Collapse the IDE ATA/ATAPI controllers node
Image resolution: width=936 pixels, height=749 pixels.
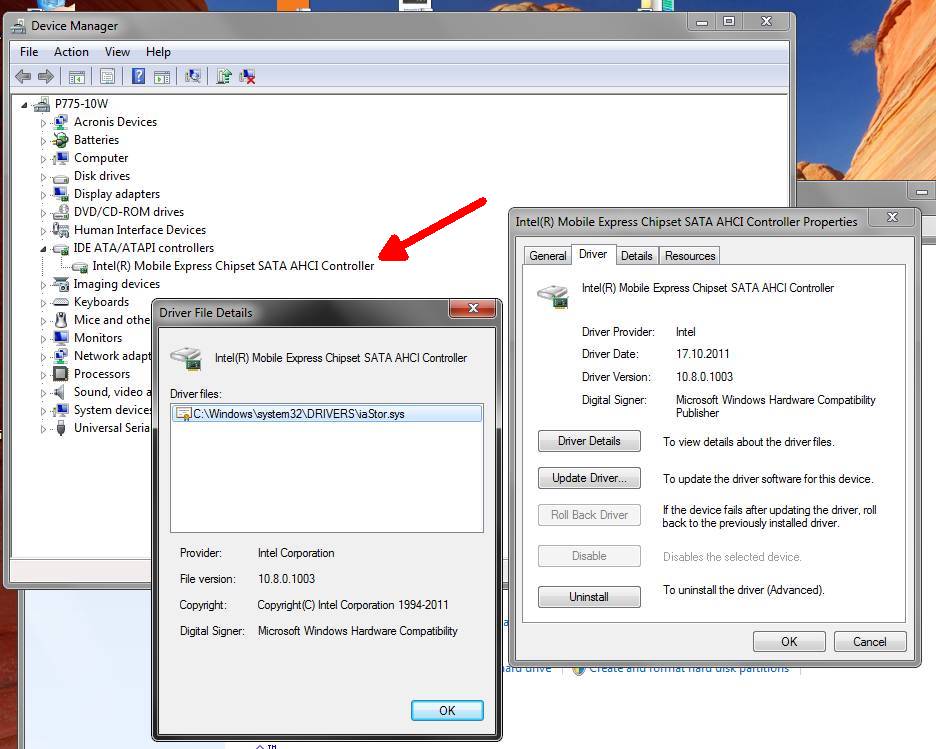[43, 249]
